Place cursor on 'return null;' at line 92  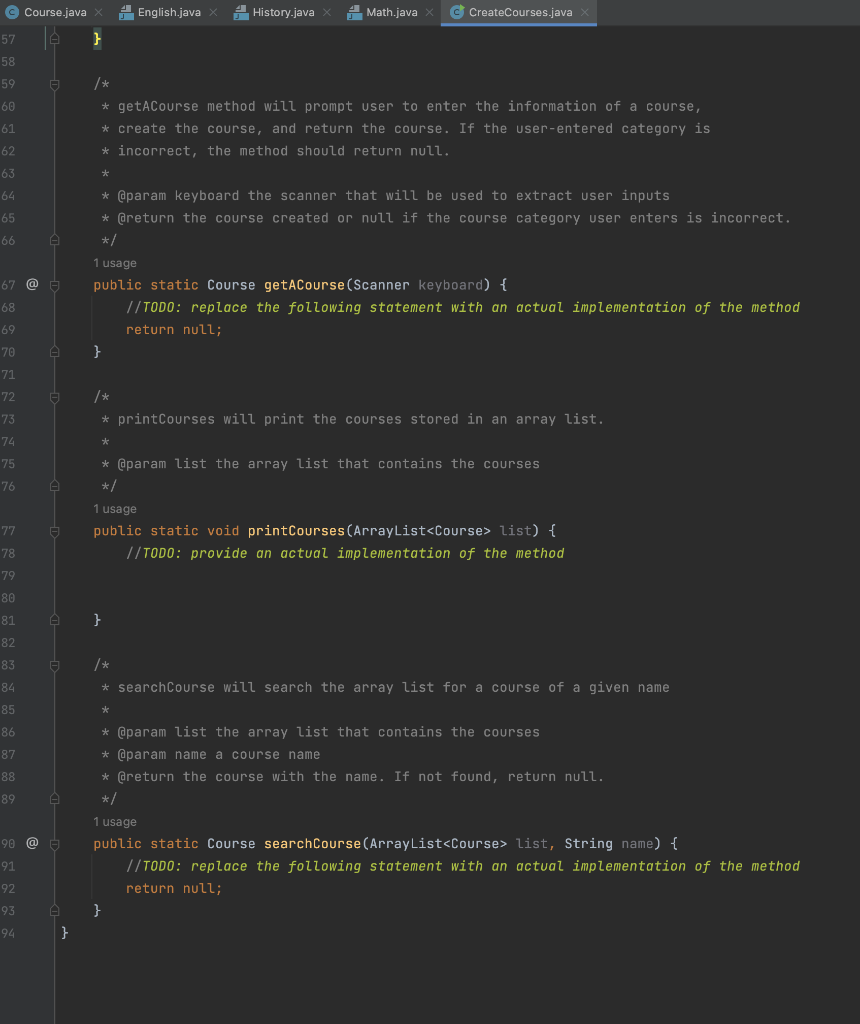(x=174, y=889)
